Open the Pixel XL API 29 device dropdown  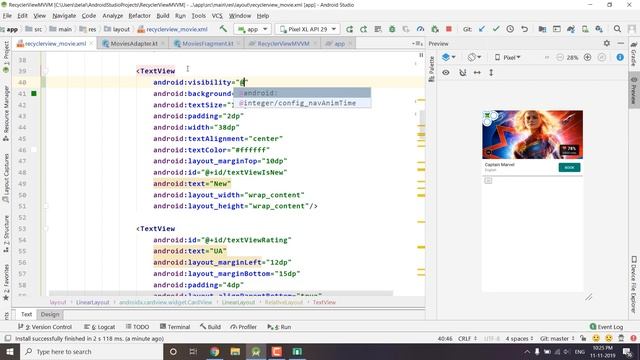click(308, 29)
